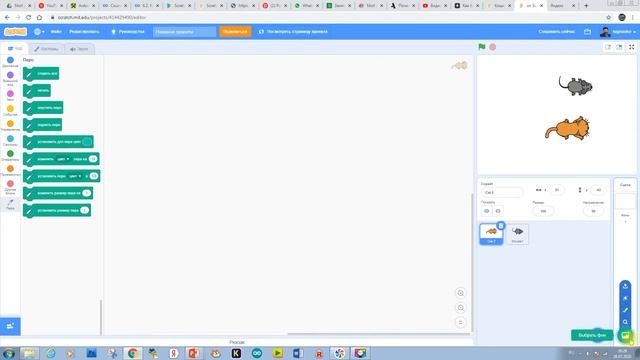Click the 'pen down' block
Image resolution: width=640 pixels, height=360 pixels.
point(43,108)
